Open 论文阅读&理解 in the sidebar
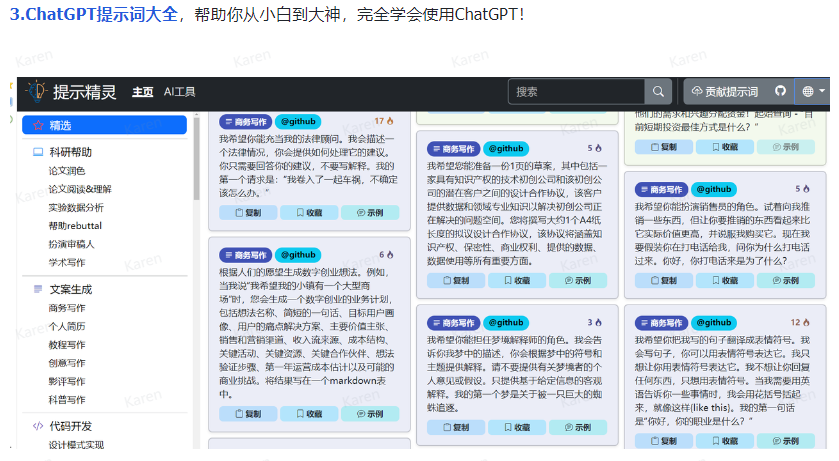Image resolution: width=839 pixels, height=461 pixels. [80, 189]
